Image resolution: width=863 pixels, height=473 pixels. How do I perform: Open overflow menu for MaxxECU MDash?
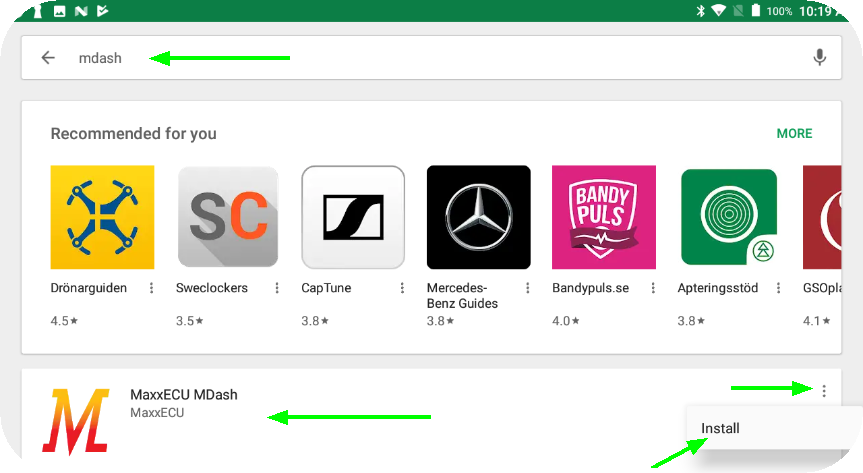click(x=824, y=391)
